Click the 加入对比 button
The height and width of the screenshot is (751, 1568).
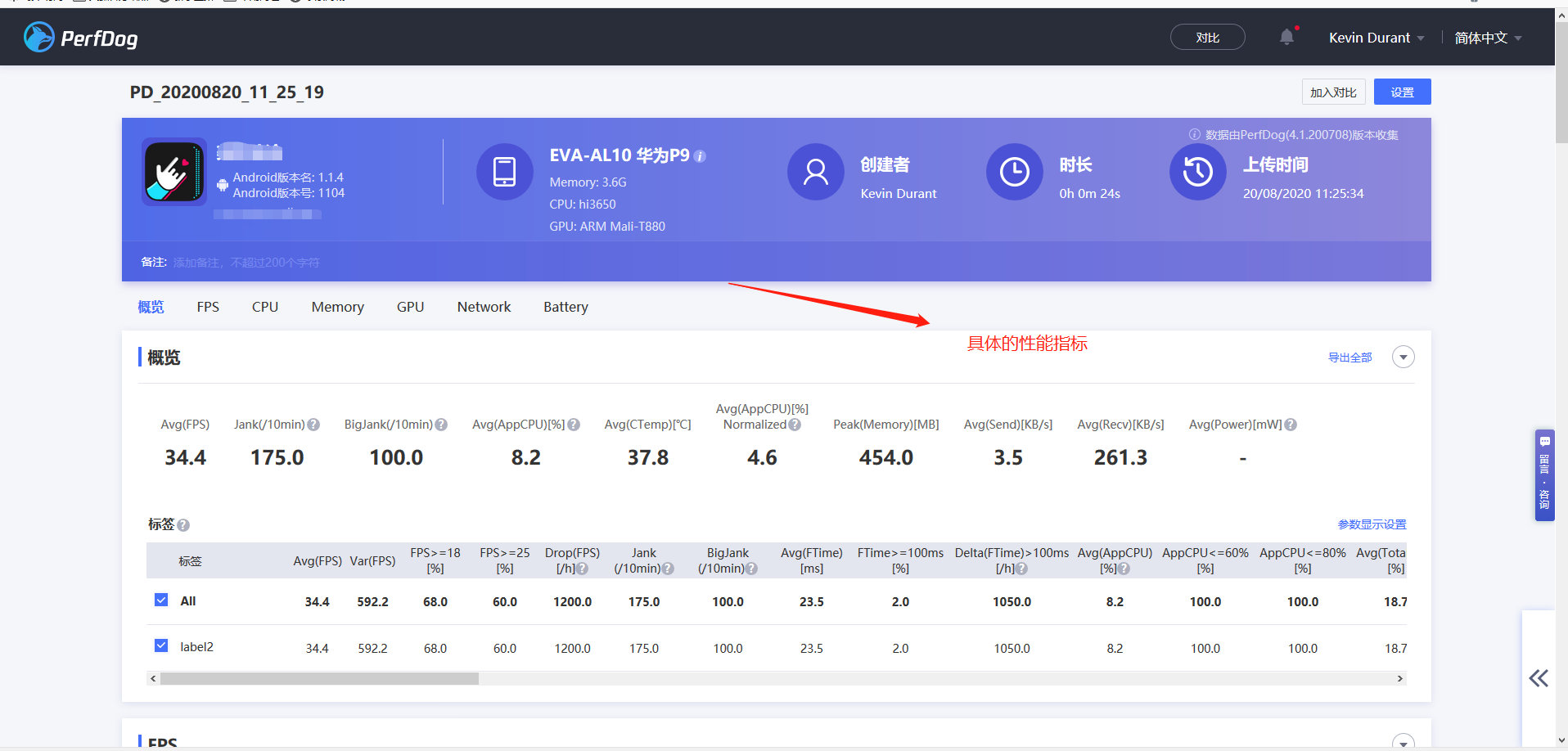[x=1333, y=92]
